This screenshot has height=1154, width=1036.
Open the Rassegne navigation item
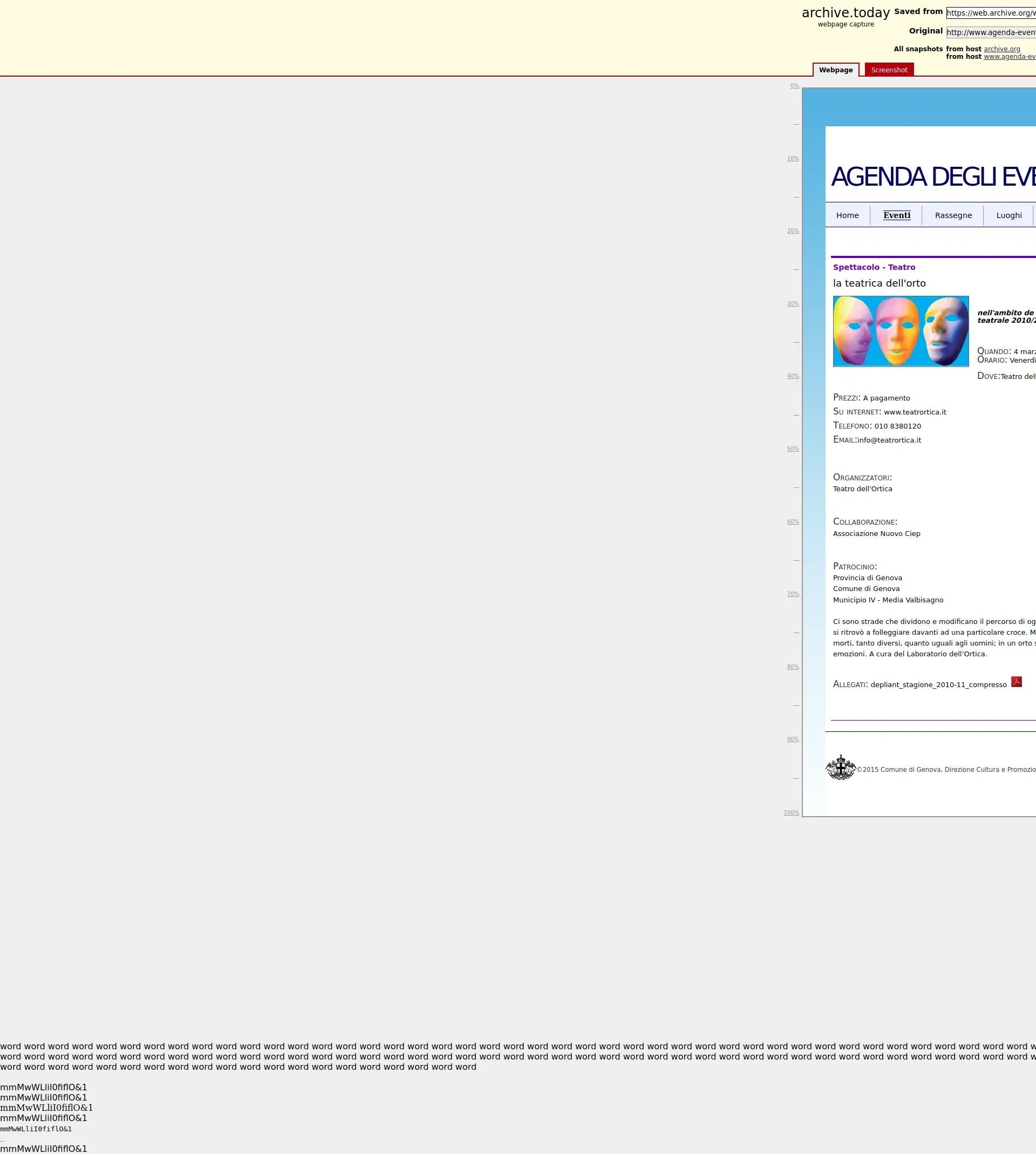(953, 215)
